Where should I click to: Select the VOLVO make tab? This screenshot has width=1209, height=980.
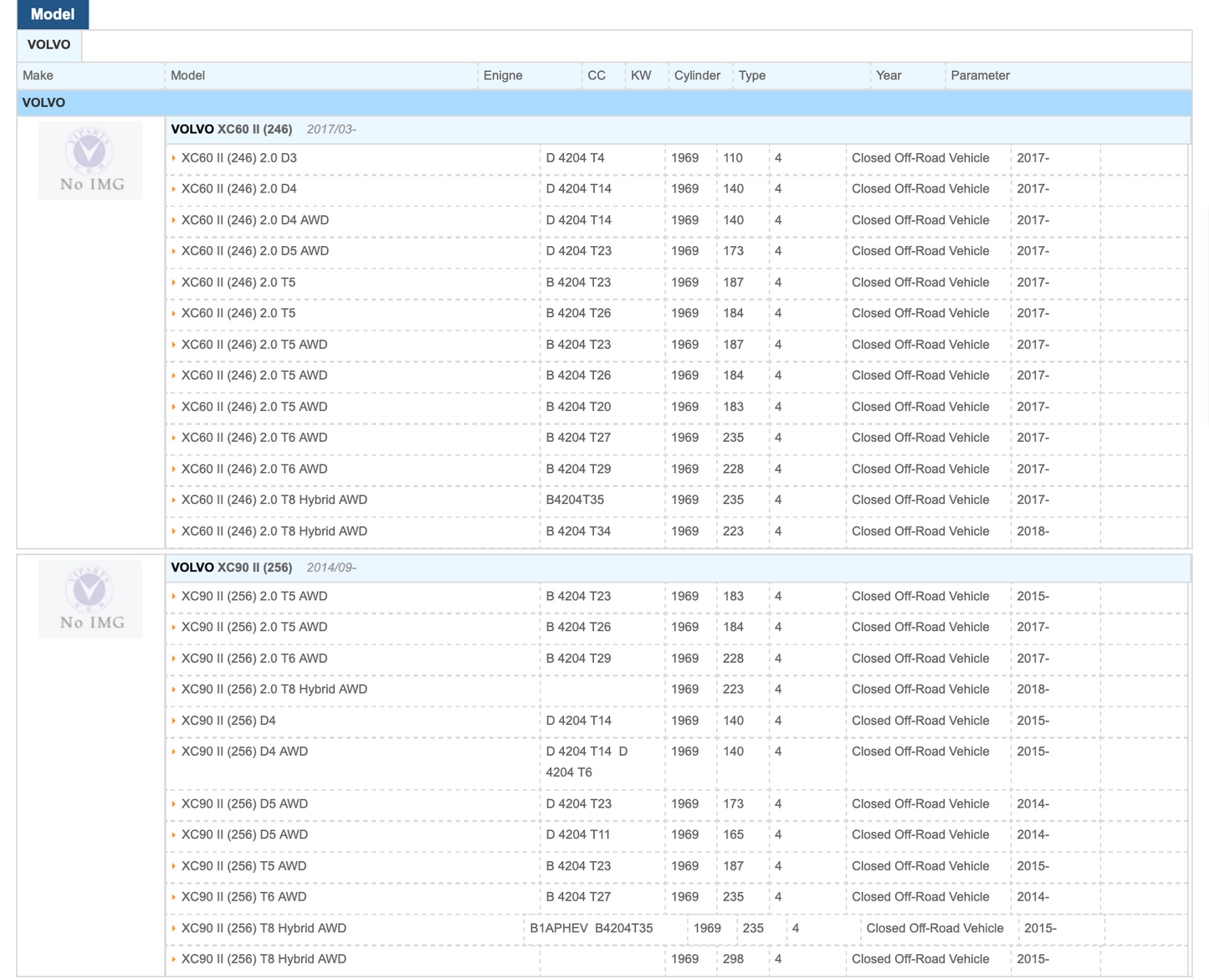49,45
